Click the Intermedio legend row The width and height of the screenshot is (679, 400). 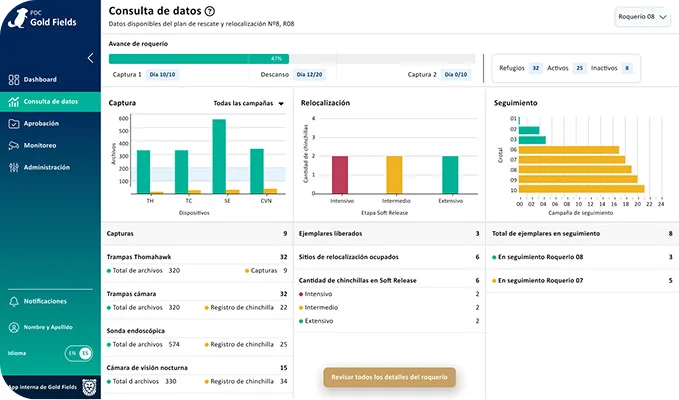(389, 308)
